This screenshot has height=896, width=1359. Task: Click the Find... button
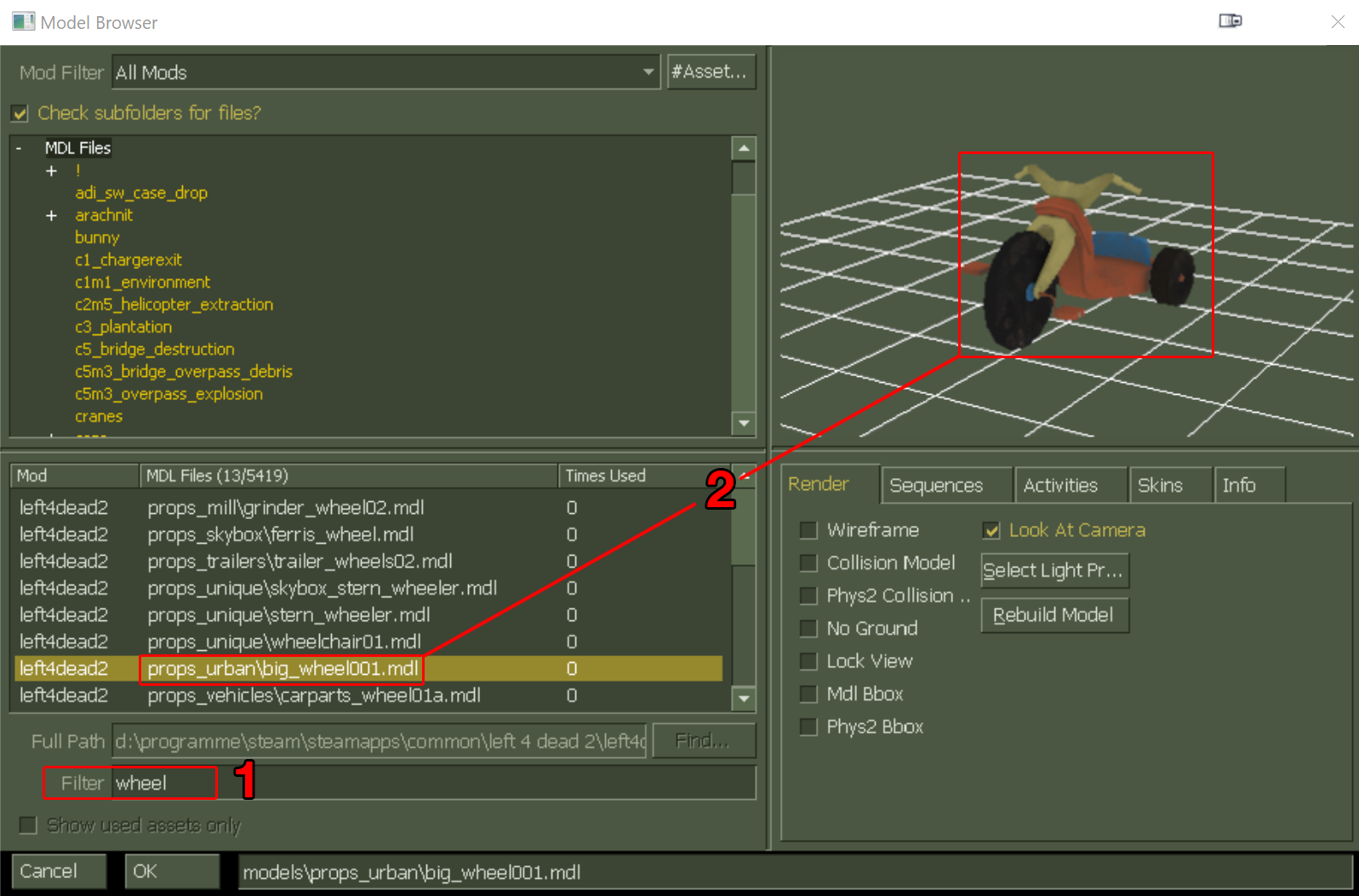(x=704, y=741)
